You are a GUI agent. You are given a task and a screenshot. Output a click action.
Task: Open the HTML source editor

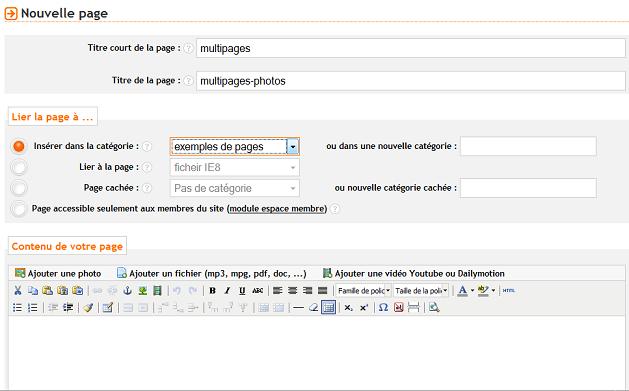coord(509,290)
